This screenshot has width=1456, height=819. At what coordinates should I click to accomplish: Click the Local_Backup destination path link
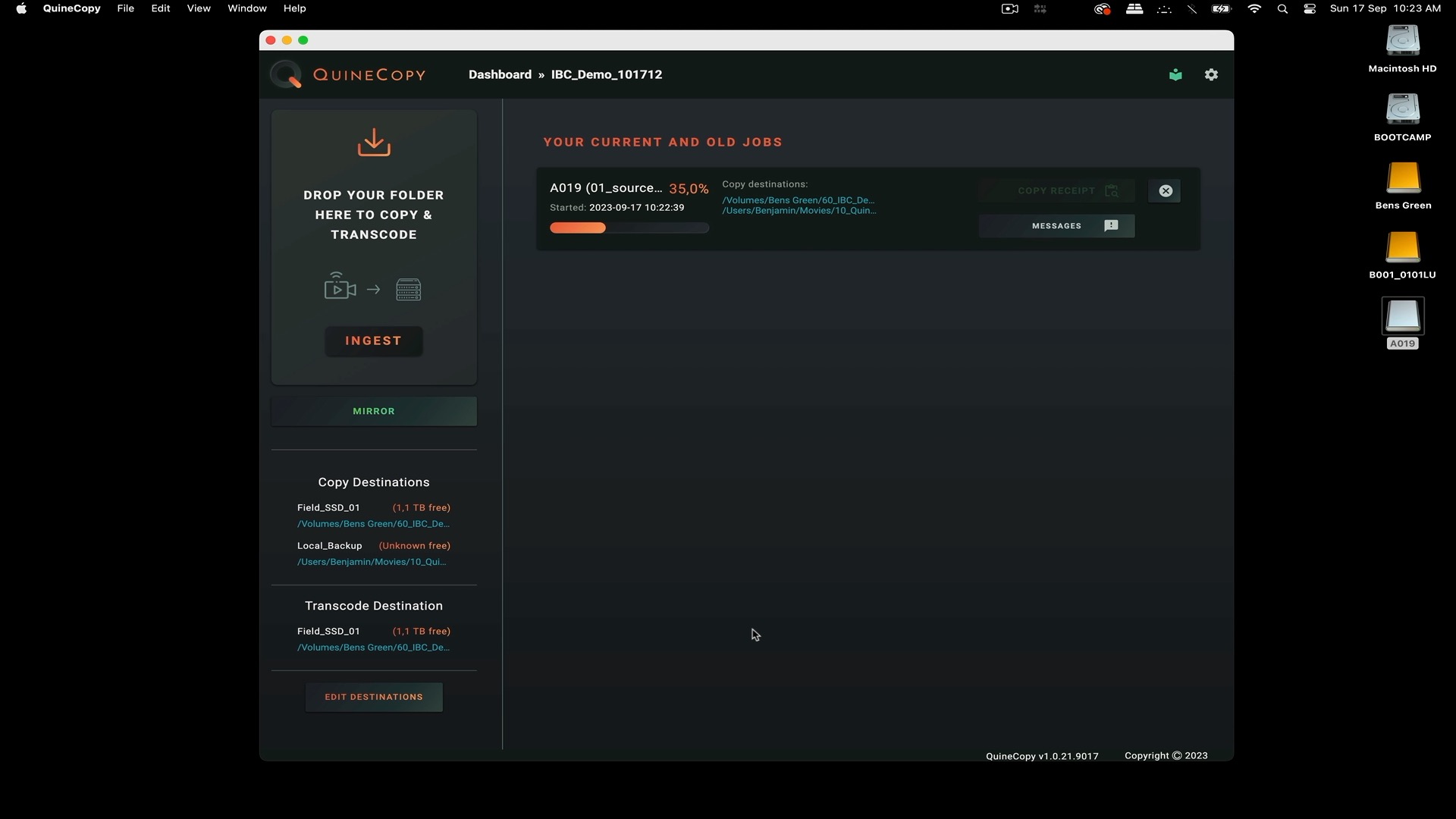point(372,562)
